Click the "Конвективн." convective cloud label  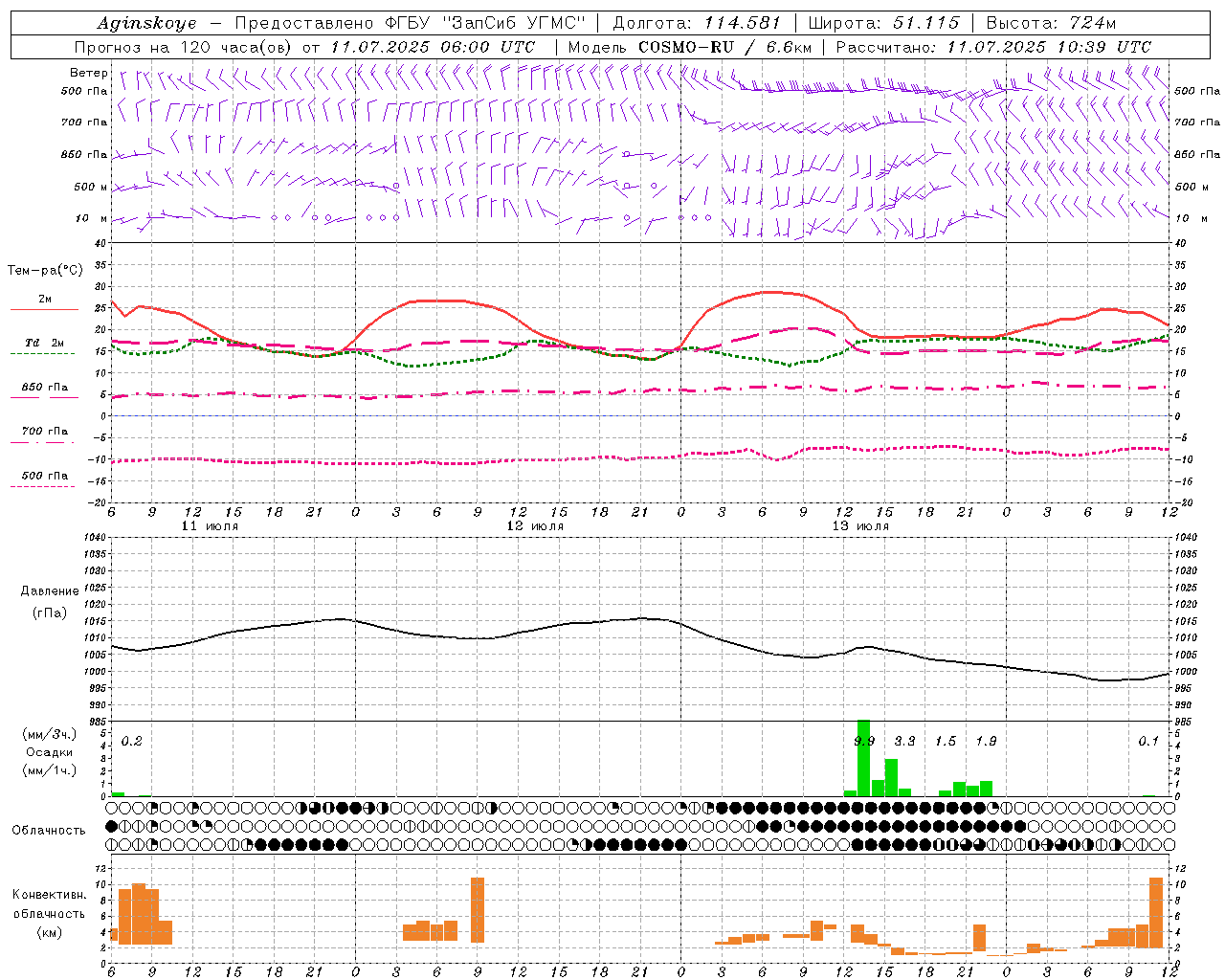[49, 894]
